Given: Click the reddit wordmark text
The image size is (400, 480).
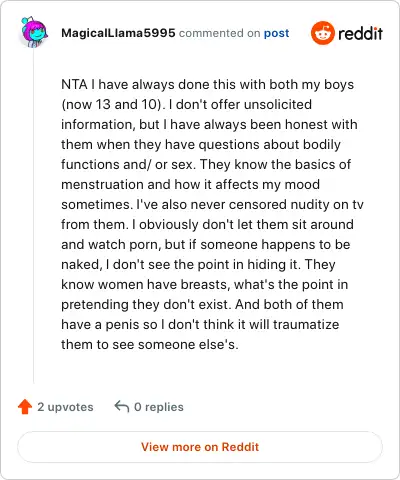Looking at the screenshot, I should (x=360, y=34).
